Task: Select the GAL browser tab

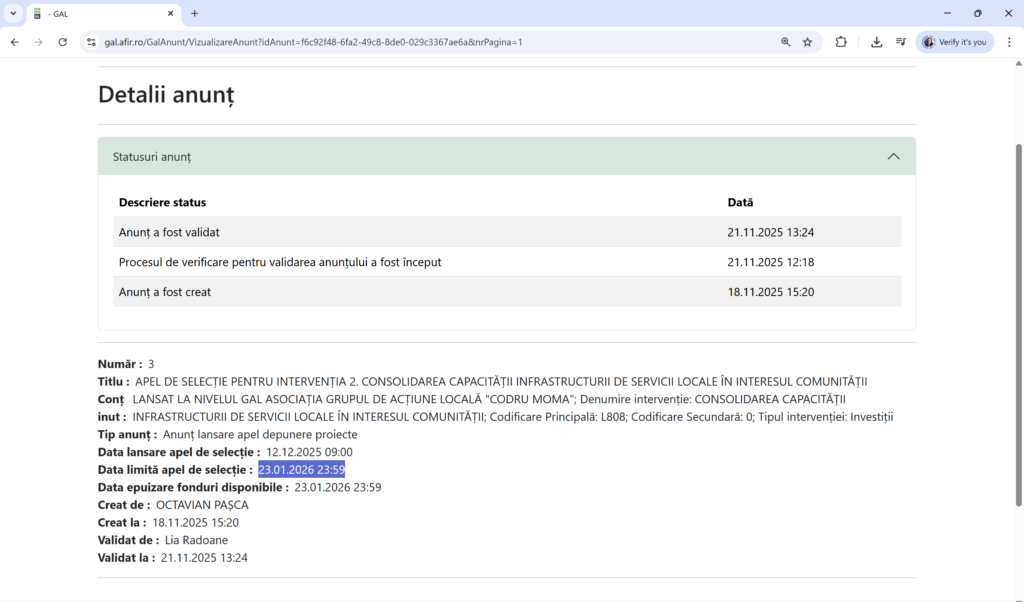Action: tap(104, 14)
